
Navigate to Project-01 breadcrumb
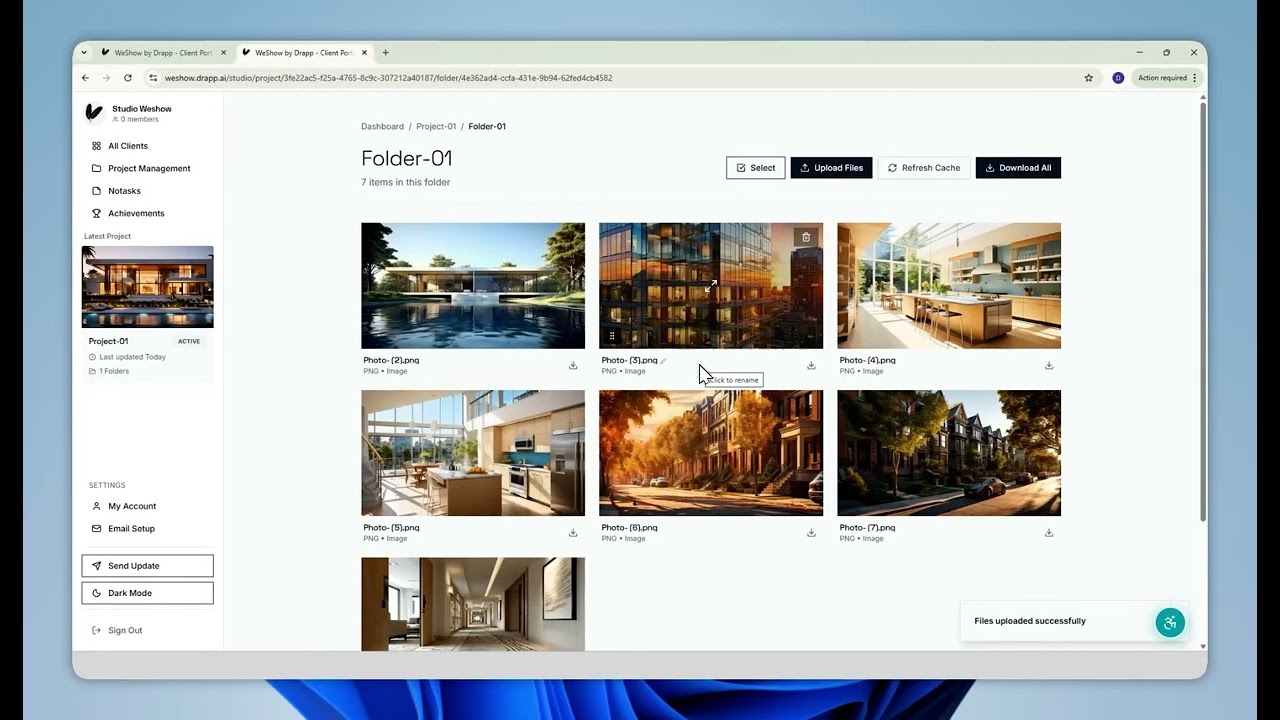(436, 127)
